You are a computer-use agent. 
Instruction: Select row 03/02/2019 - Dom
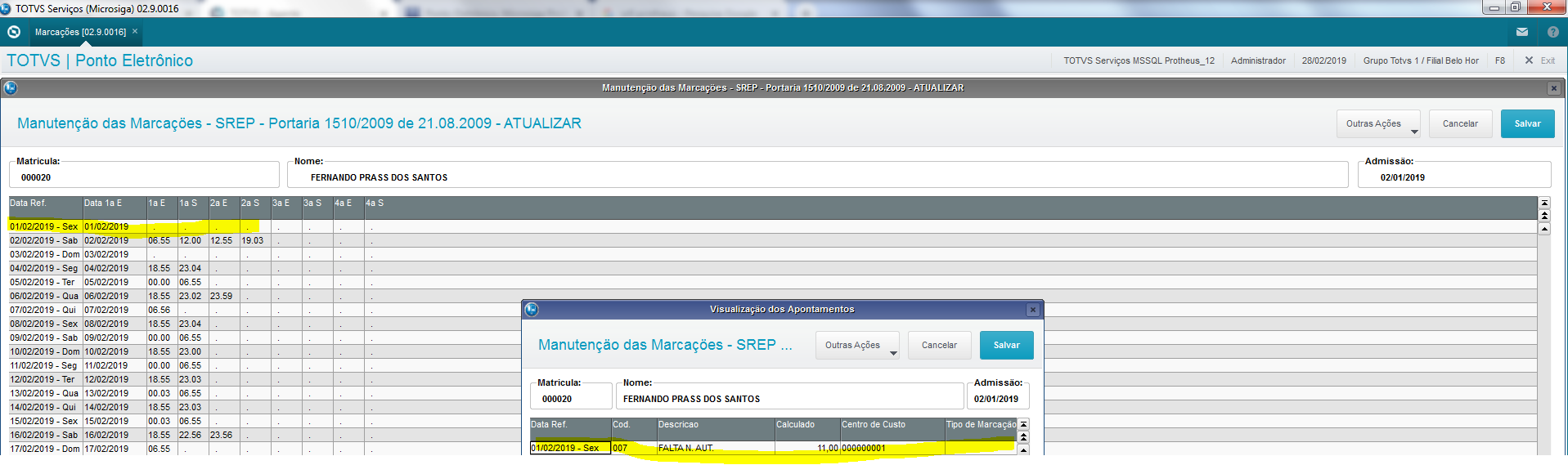point(773,254)
